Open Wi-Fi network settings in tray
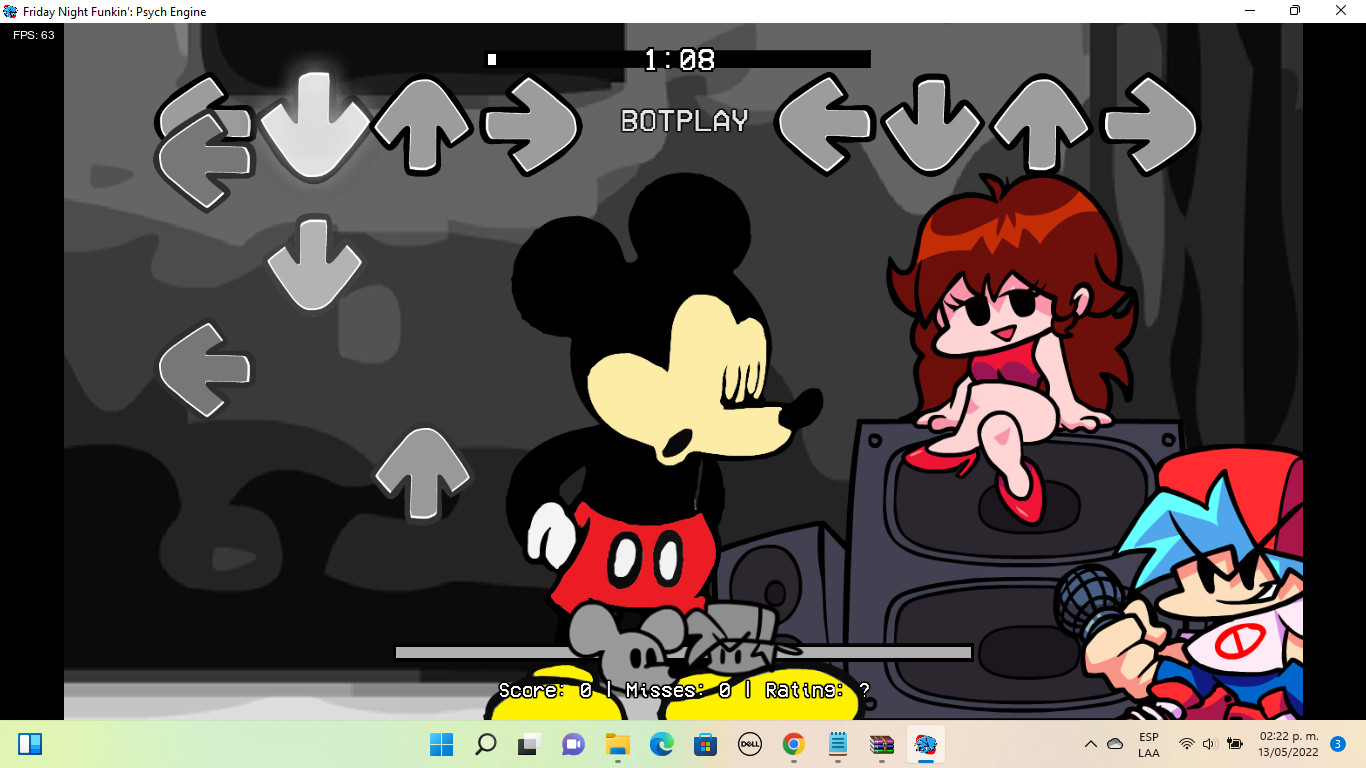The height and width of the screenshot is (768, 1366). (x=1187, y=744)
